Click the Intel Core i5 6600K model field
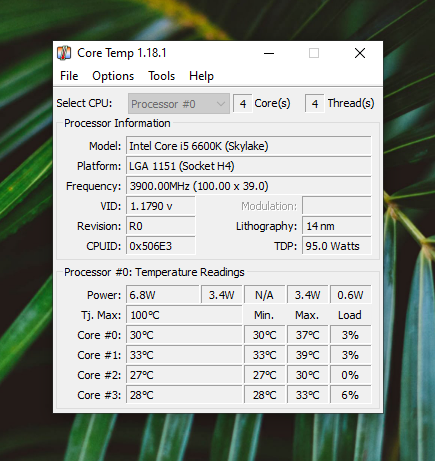This screenshot has height=461, width=435. 249,146
